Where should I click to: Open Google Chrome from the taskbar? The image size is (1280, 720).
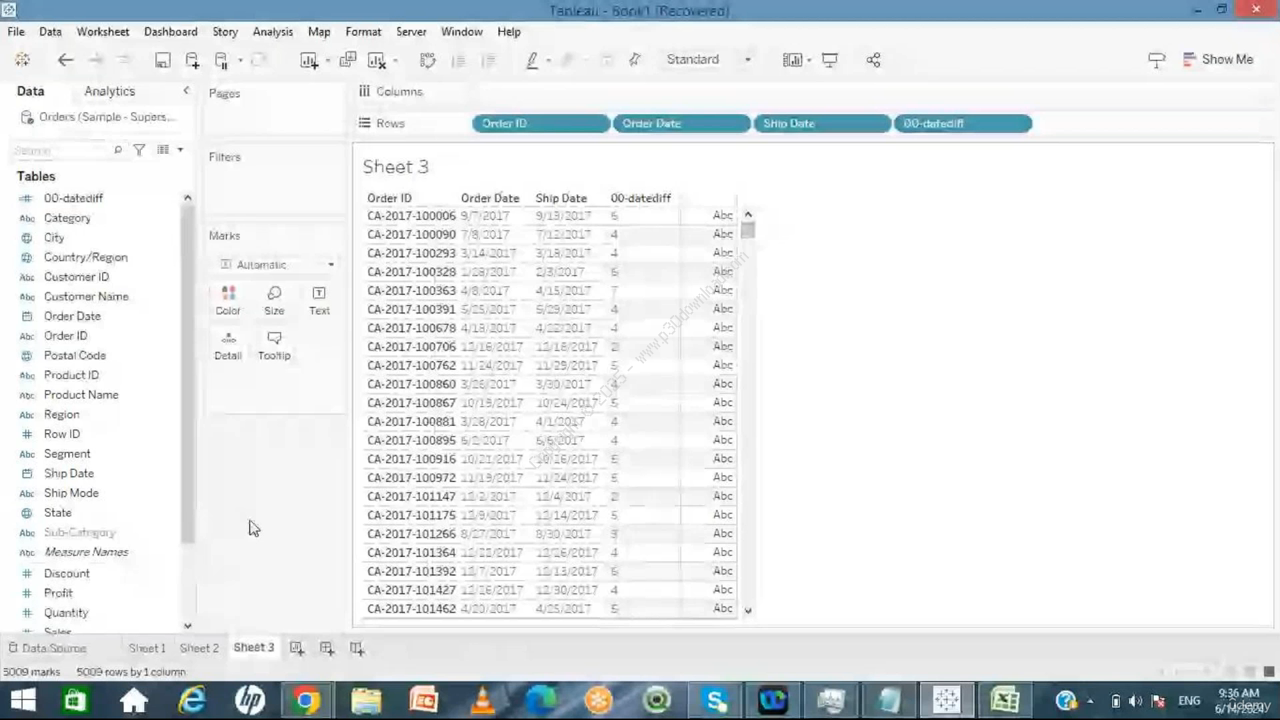pyautogui.click(x=307, y=700)
